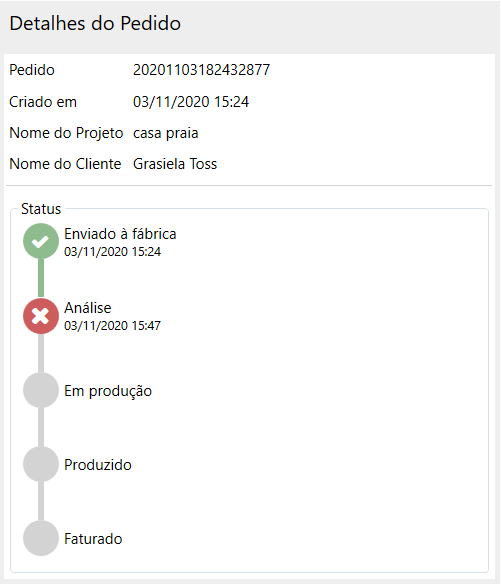Viewport: 501px width, 585px height.
Task: Click the Criado em date value
Action: (x=191, y=102)
